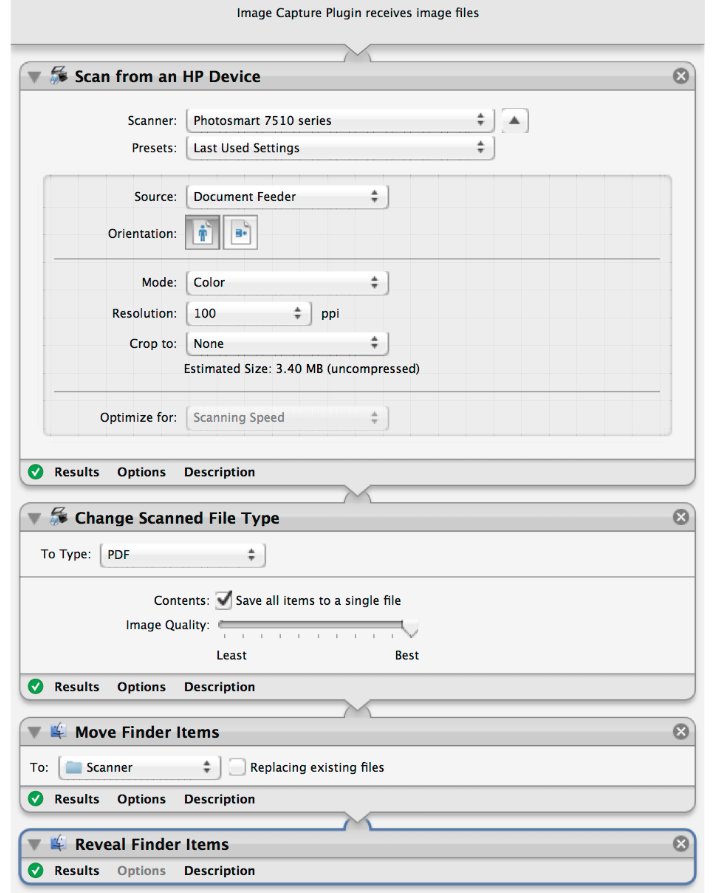This screenshot has height=893, width=713.
Task: Open the Scanner popup menu
Action: 340,120
